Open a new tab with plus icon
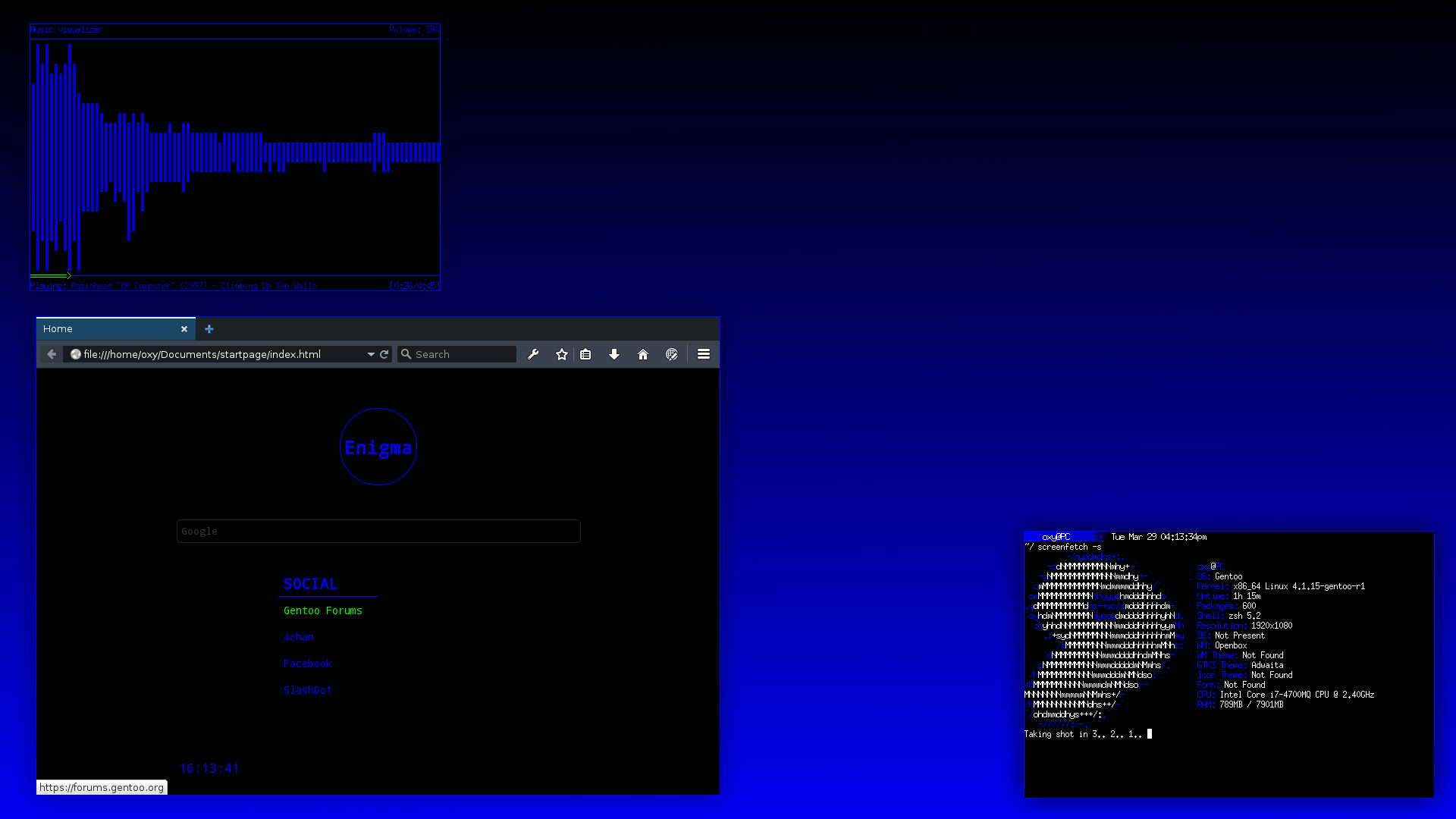 tap(209, 328)
